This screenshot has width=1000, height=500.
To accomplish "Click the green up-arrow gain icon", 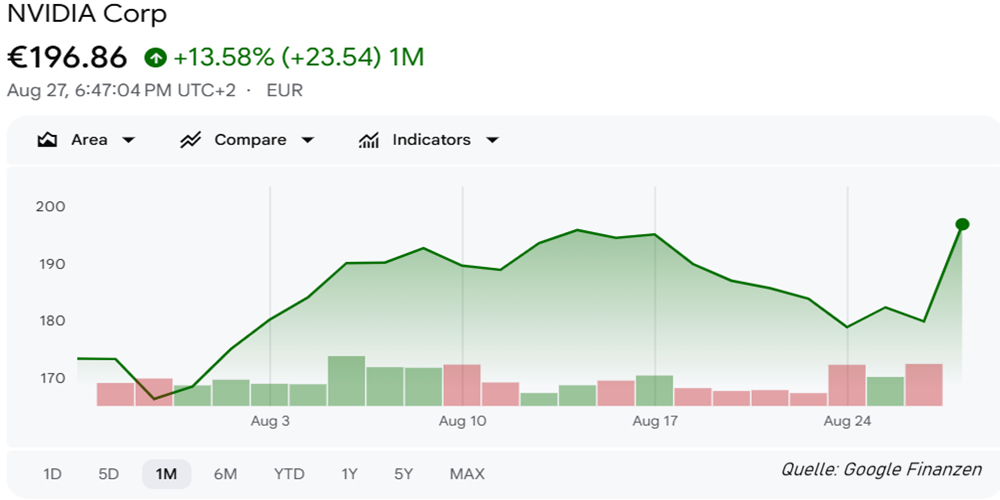I will point(156,58).
